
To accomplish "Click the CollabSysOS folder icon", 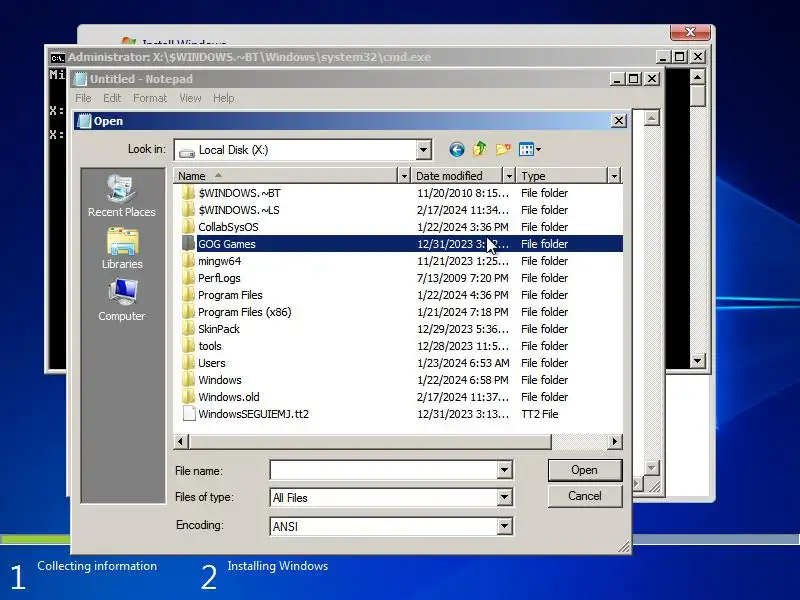I will tap(189, 227).
